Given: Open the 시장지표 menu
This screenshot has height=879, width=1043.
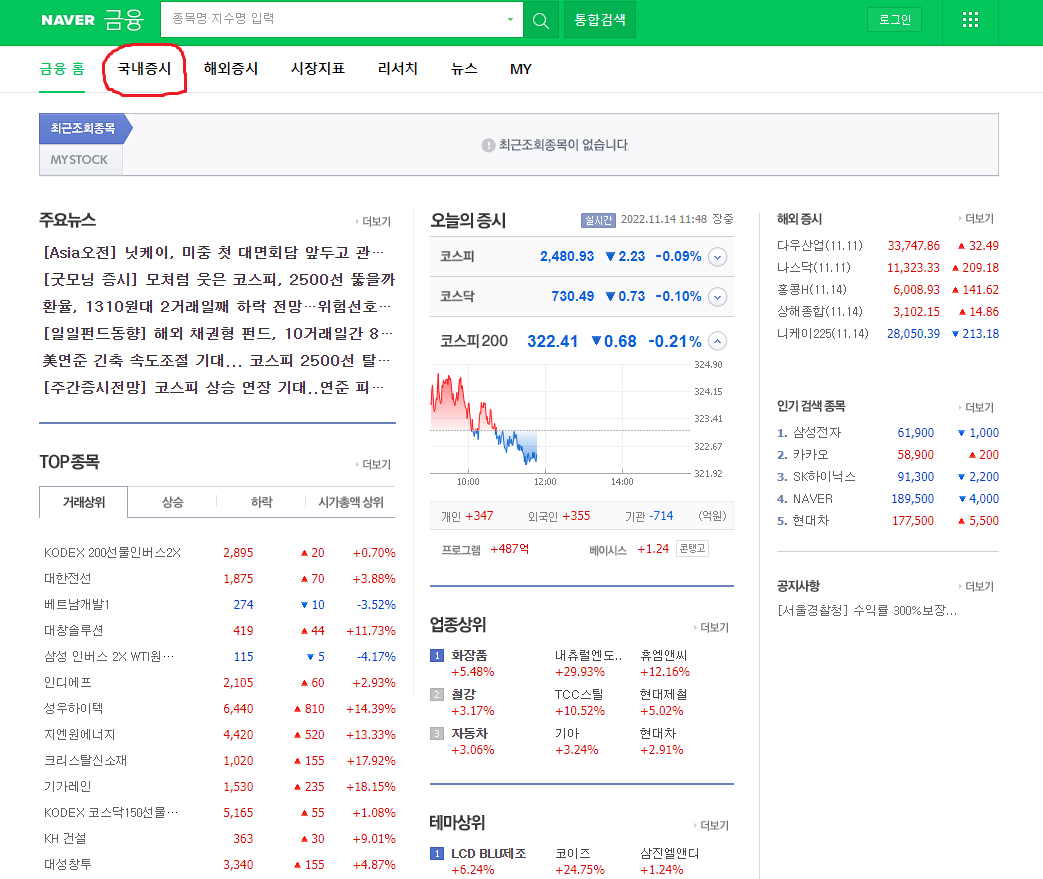Looking at the screenshot, I should point(317,69).
